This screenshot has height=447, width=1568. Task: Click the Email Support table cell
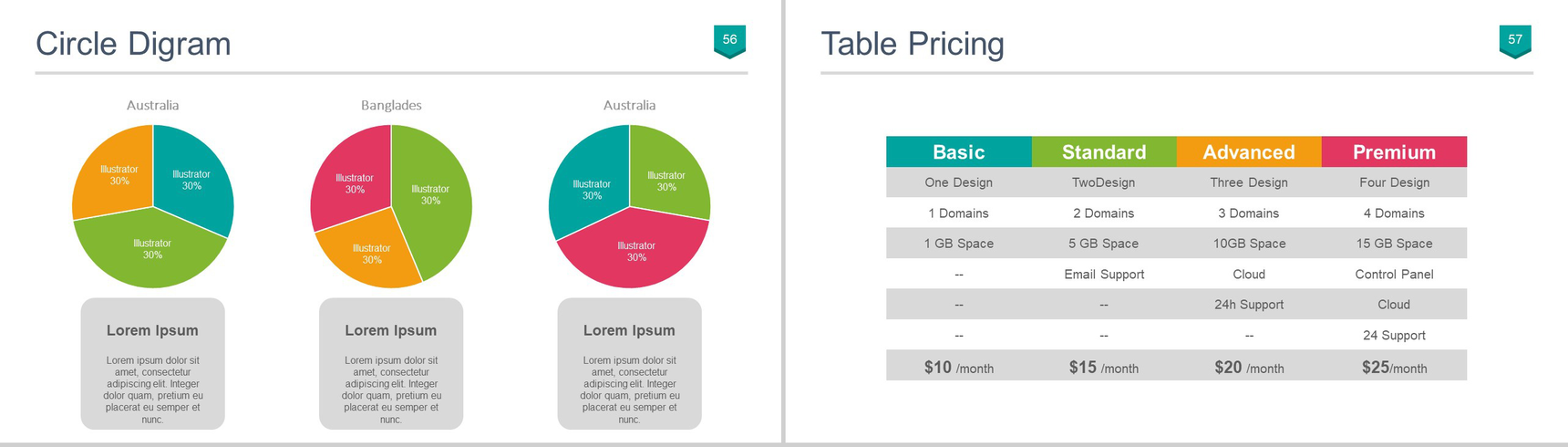click(x=1104, y=274)
